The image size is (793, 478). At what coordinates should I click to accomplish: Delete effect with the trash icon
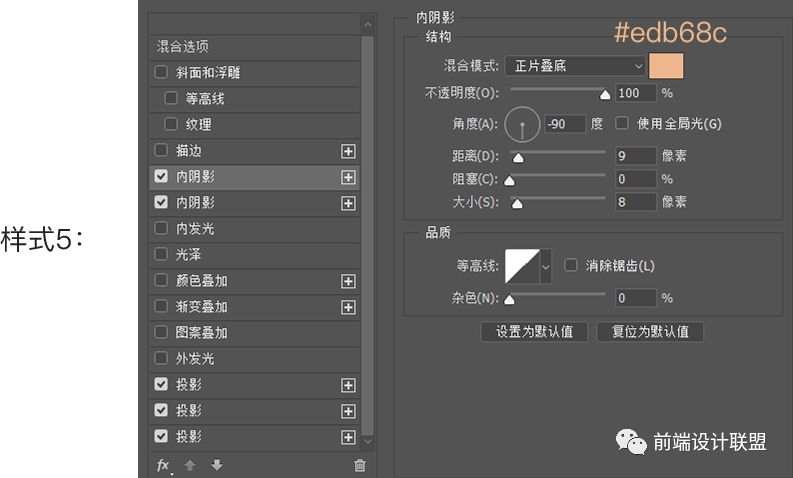[360, 465]
